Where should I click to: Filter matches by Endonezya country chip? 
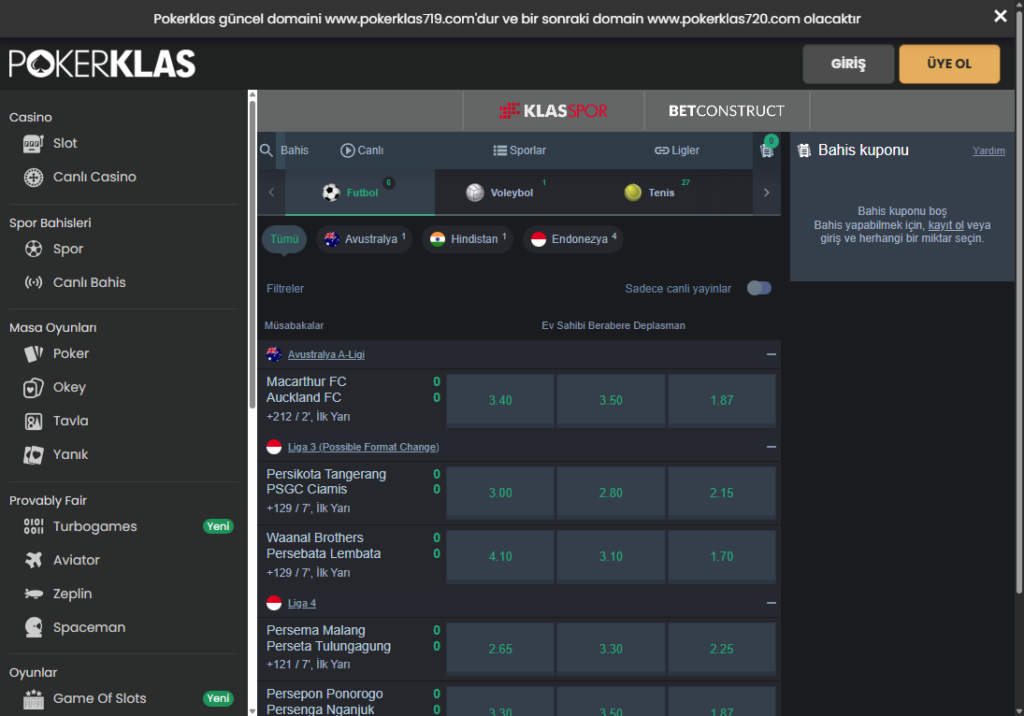coord(571,239)
